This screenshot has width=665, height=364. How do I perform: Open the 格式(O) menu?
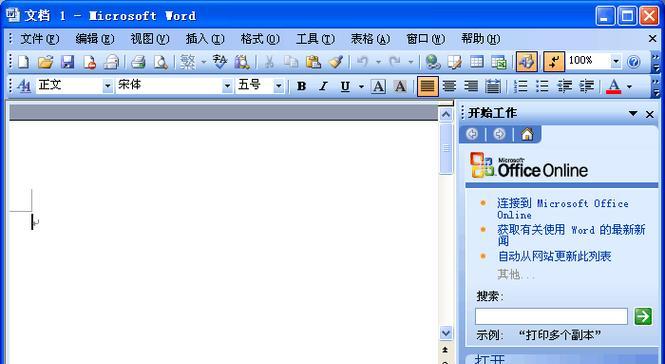coord(260,39)
